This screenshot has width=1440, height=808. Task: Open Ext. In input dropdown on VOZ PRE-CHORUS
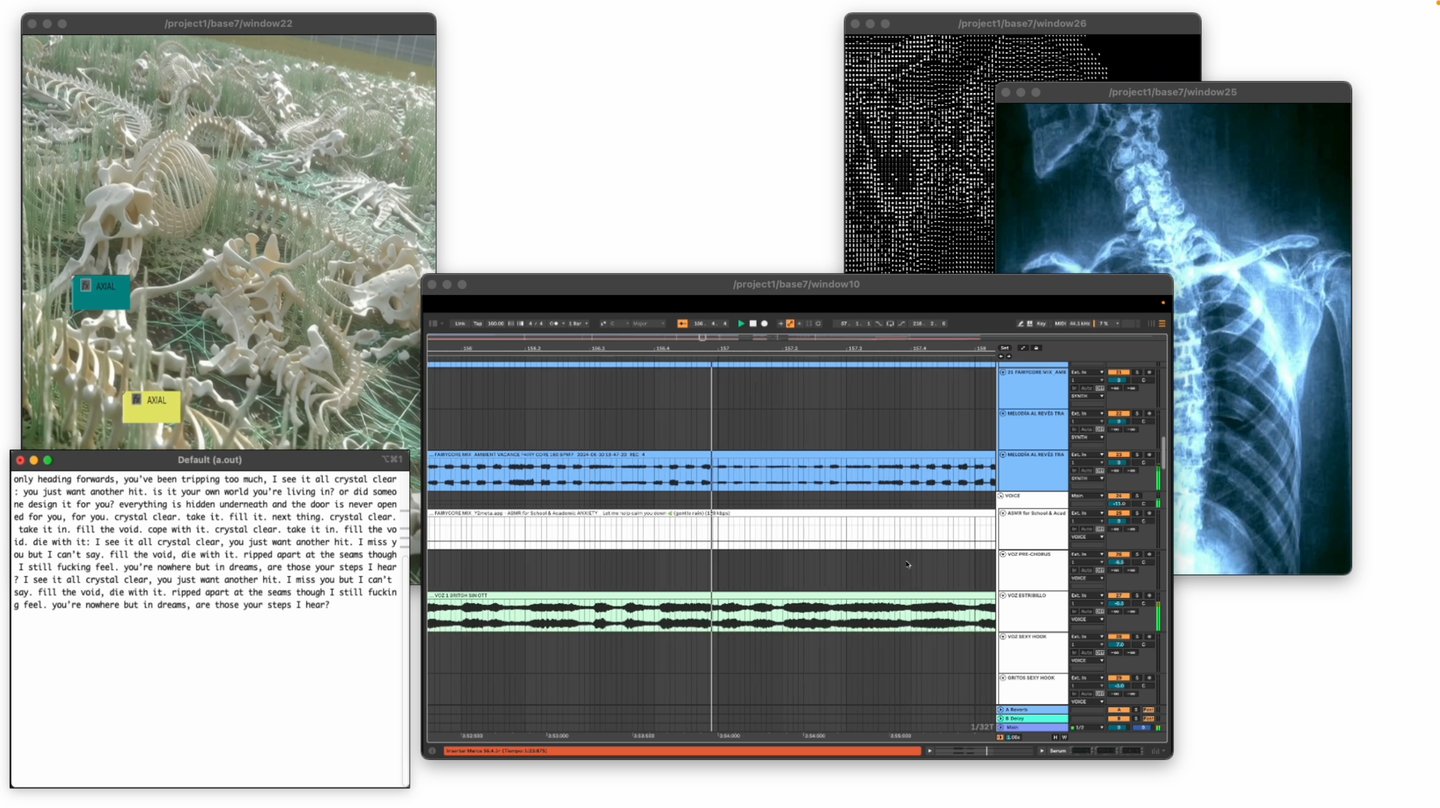[x=1087, y=554]
